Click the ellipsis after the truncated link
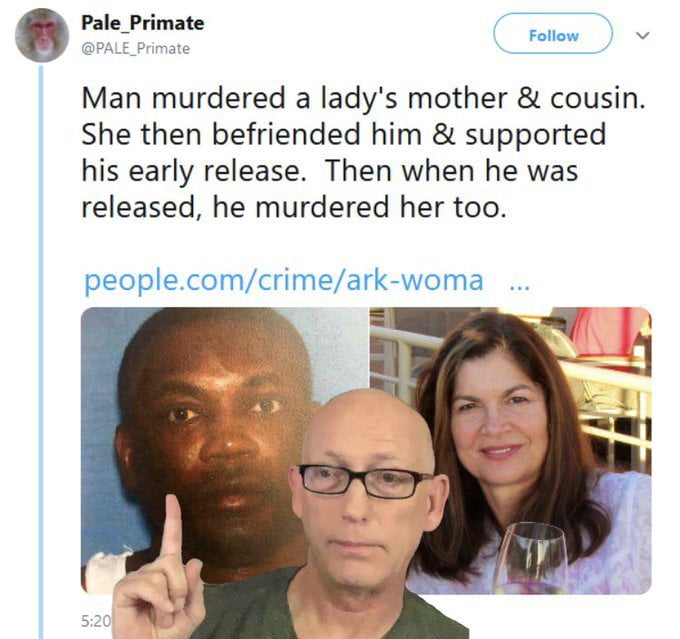The image size is (680, 639). (520, 287)
